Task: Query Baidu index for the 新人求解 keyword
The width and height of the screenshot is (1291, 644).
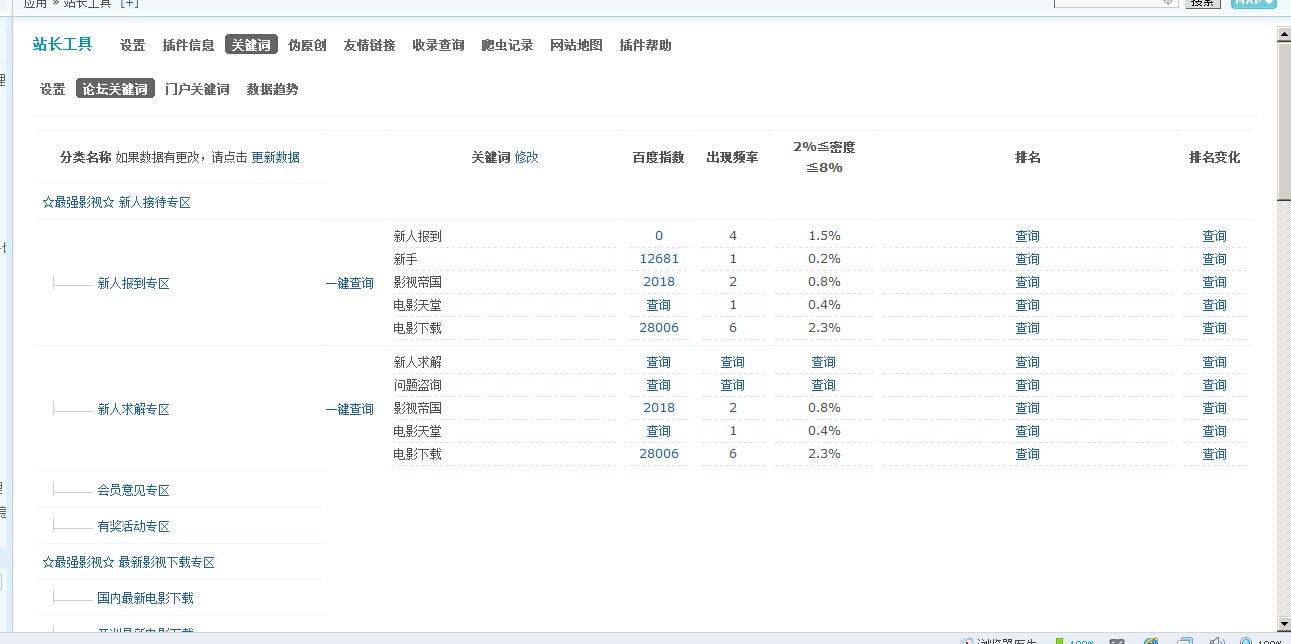Action: pos(659,362)
